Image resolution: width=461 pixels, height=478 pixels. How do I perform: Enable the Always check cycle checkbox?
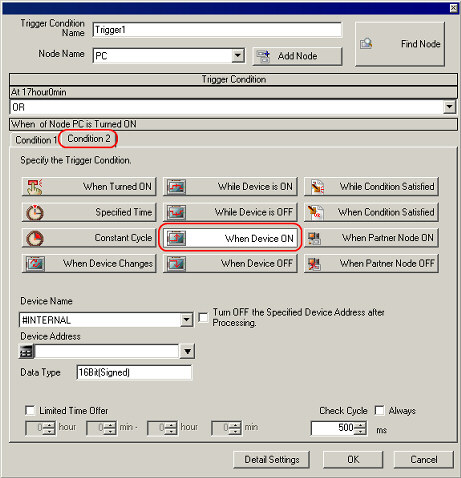tap(379, 410)
